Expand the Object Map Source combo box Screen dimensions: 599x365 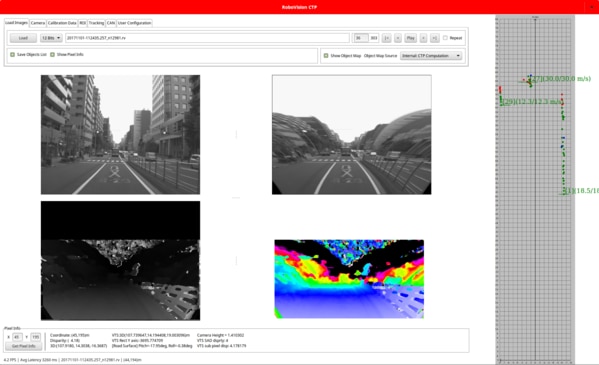(431, 55)
